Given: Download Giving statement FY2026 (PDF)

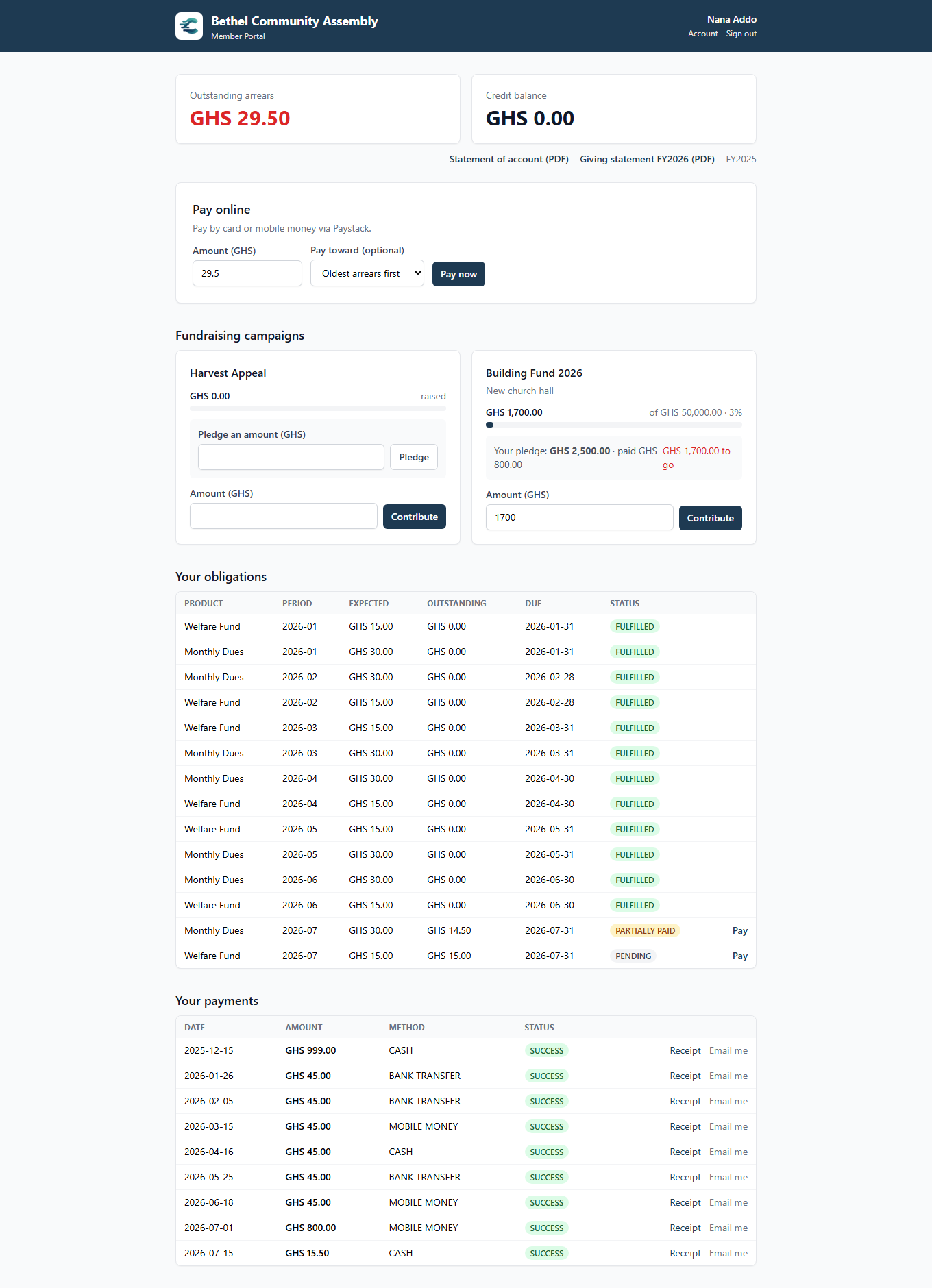Looking at the screenshot, I should [x=647, y=159].
